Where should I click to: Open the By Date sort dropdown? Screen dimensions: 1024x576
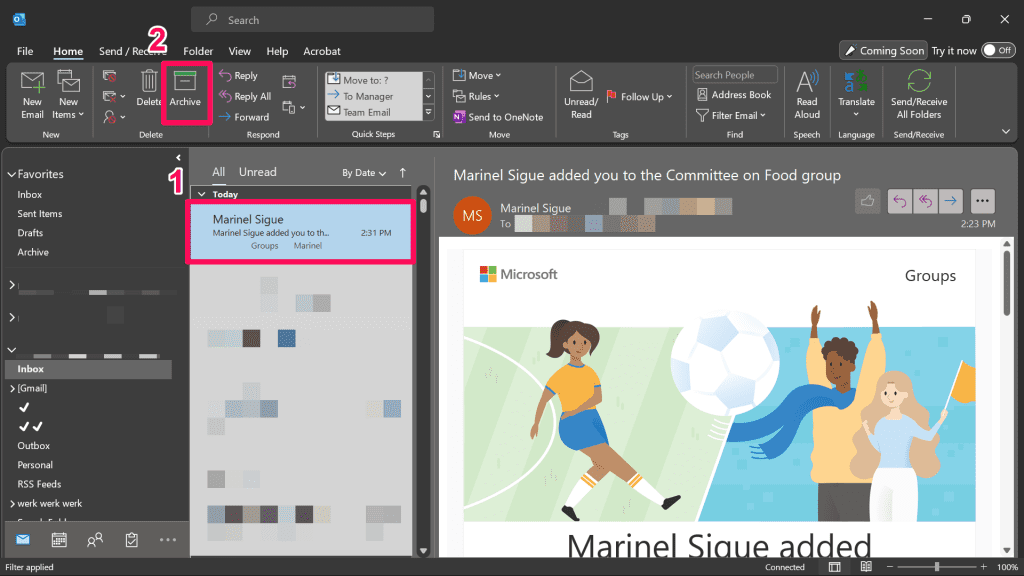[x=364, y=173]
